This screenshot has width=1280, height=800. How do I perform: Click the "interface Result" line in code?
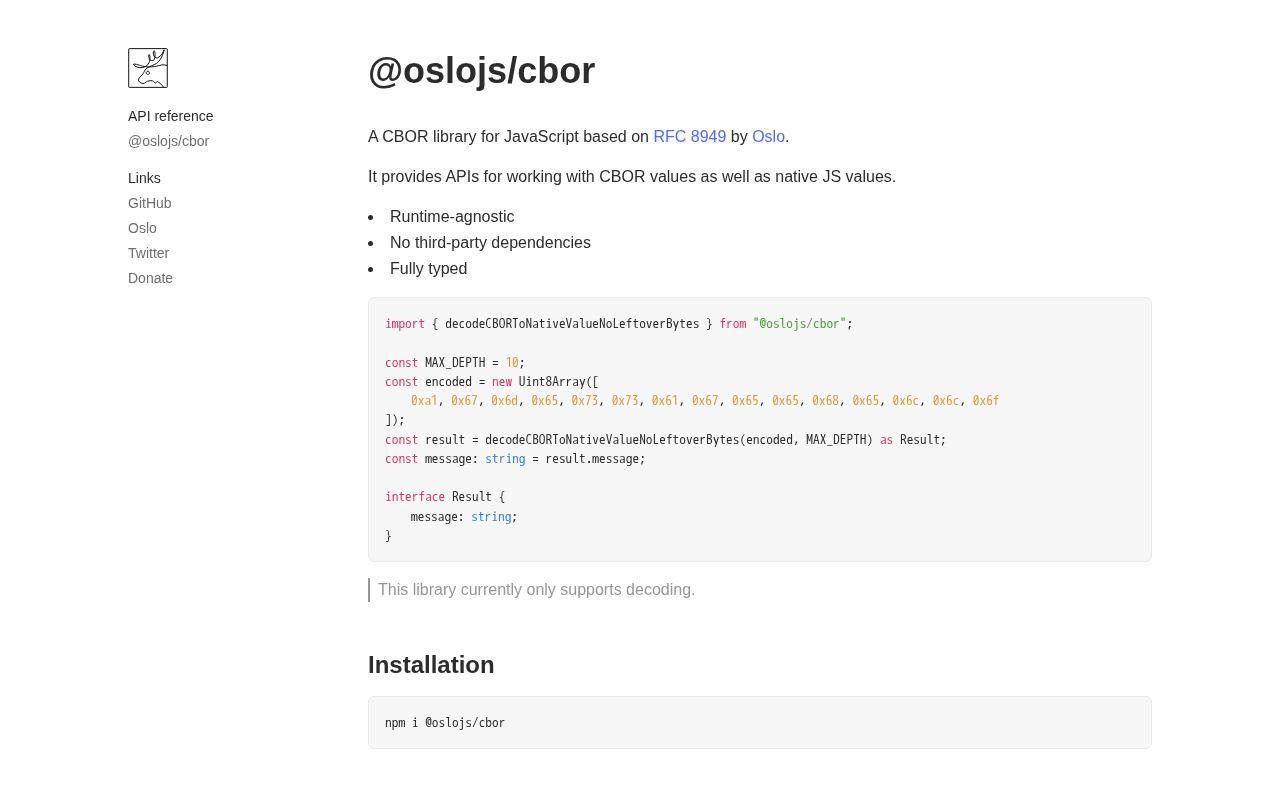(x=445, y=497)
